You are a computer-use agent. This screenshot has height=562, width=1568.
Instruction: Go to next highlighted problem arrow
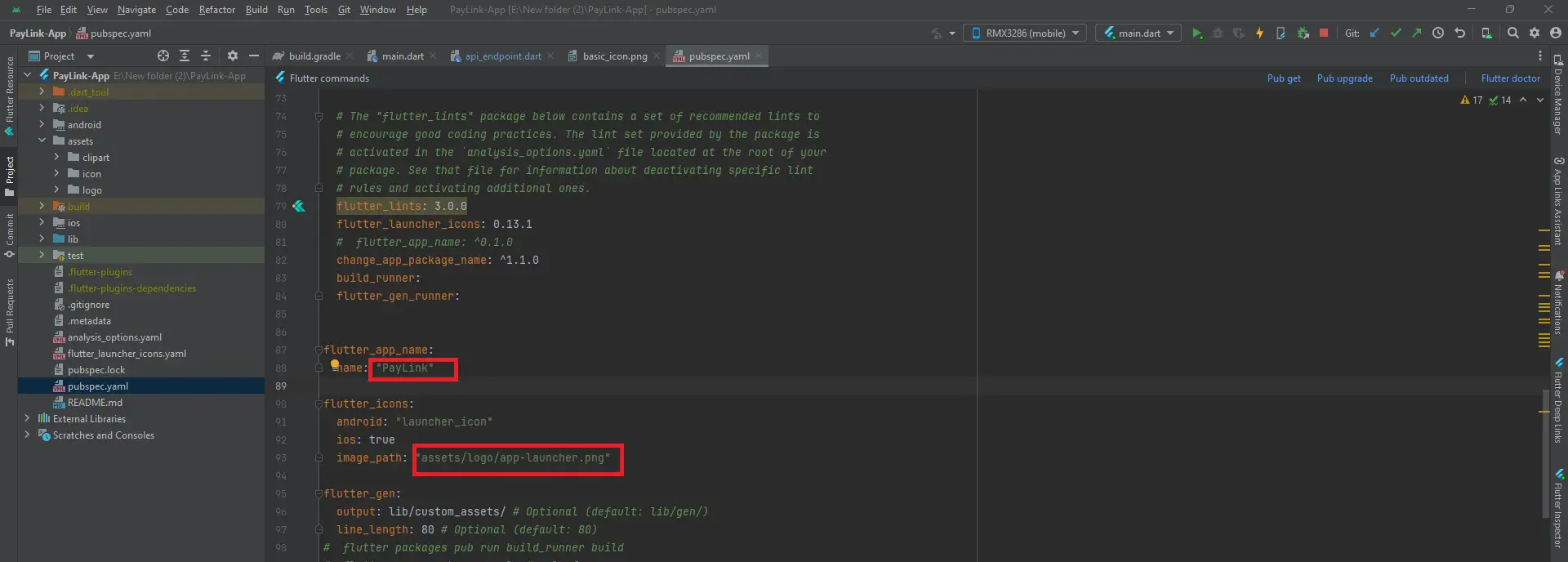[1540, 100]
